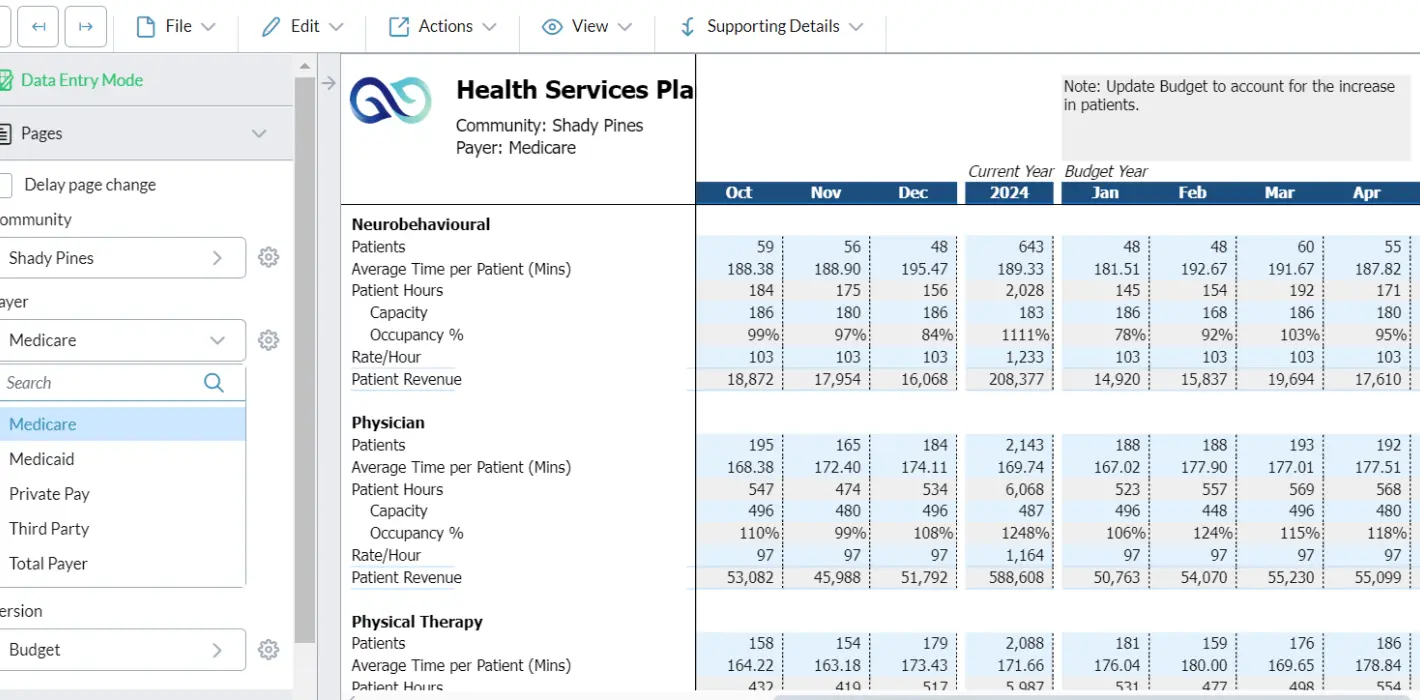Image resolution: width=1420 pixels, height=700 pixels.
Task: Click the File document icon
Action: [x=146, y=27]
